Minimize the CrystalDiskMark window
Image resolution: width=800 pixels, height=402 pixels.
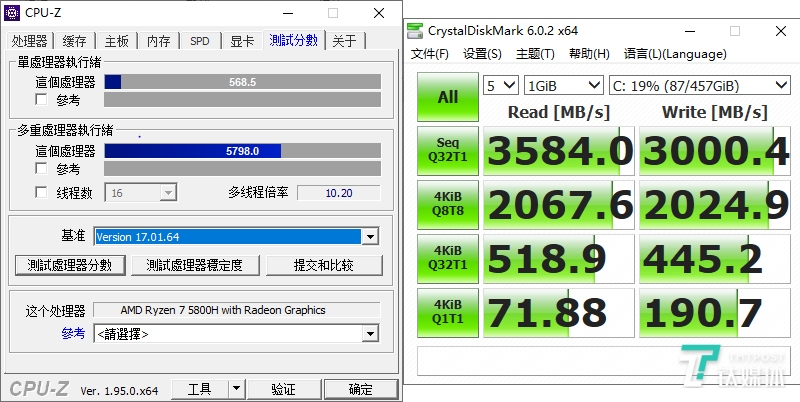point(689,31)
